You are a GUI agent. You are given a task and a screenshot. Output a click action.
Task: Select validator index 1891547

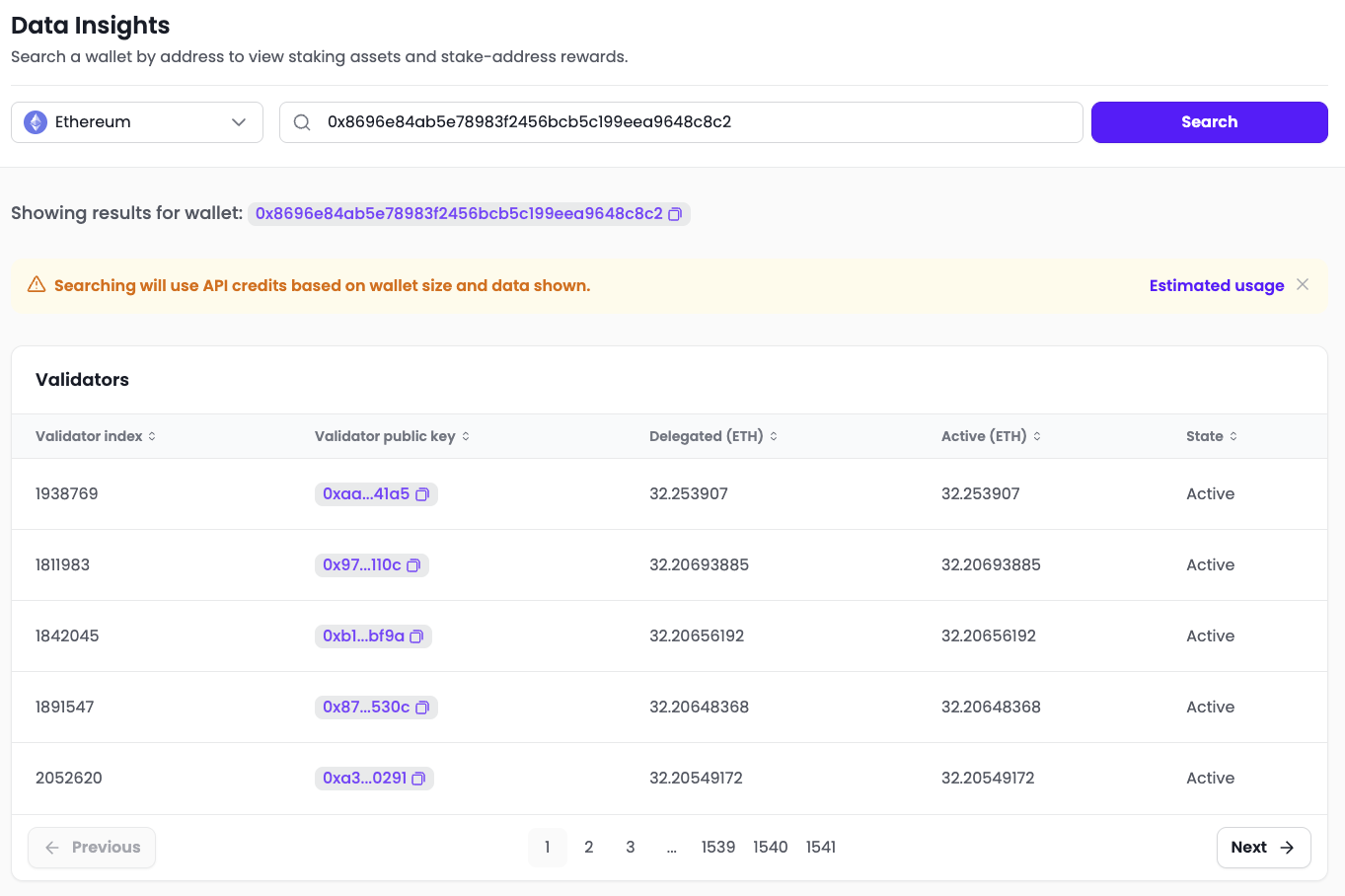click(65, 708)
